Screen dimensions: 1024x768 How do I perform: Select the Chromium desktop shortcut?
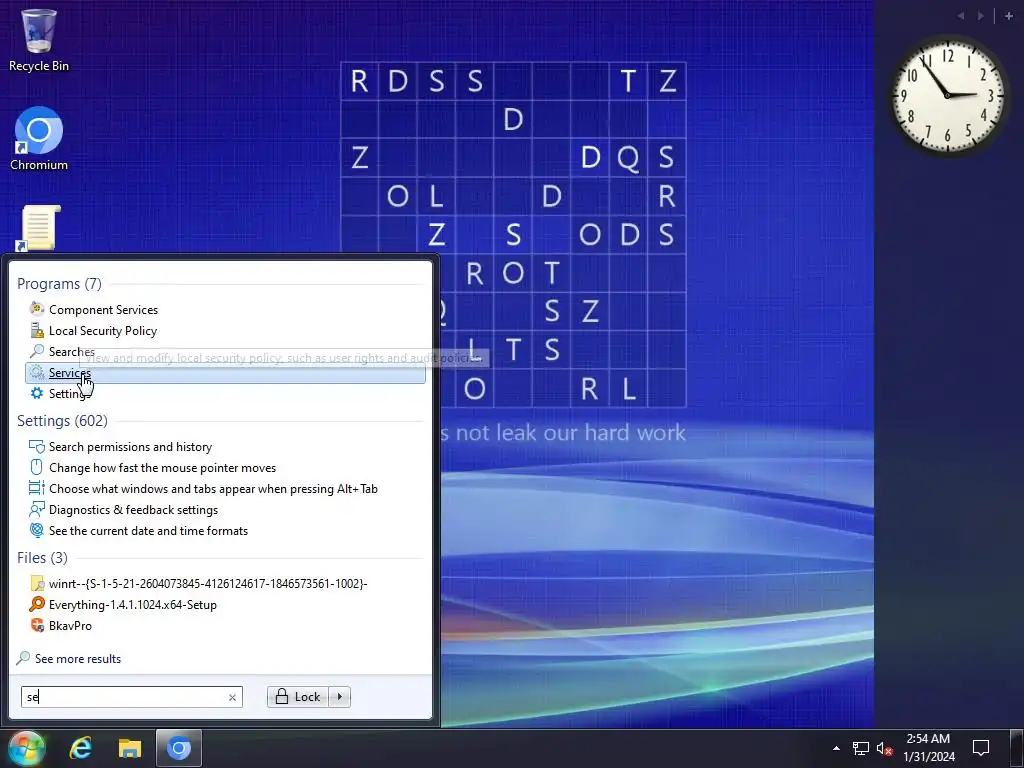coord(39,138)
